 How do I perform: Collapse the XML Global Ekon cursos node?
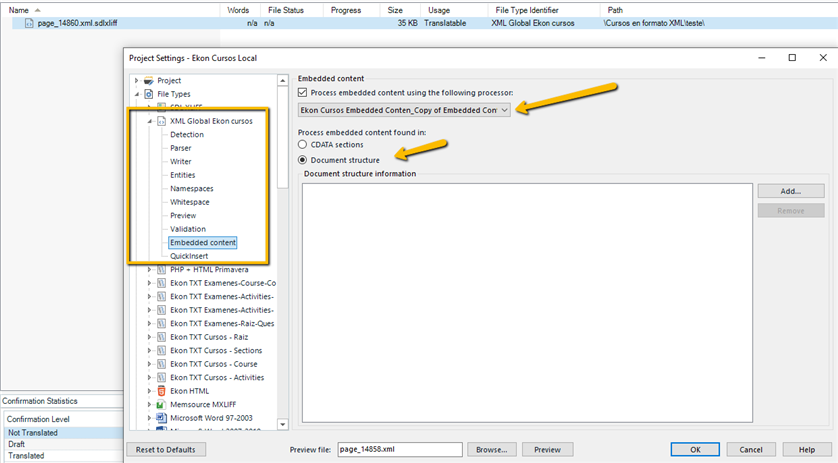[x=149, y=121]
